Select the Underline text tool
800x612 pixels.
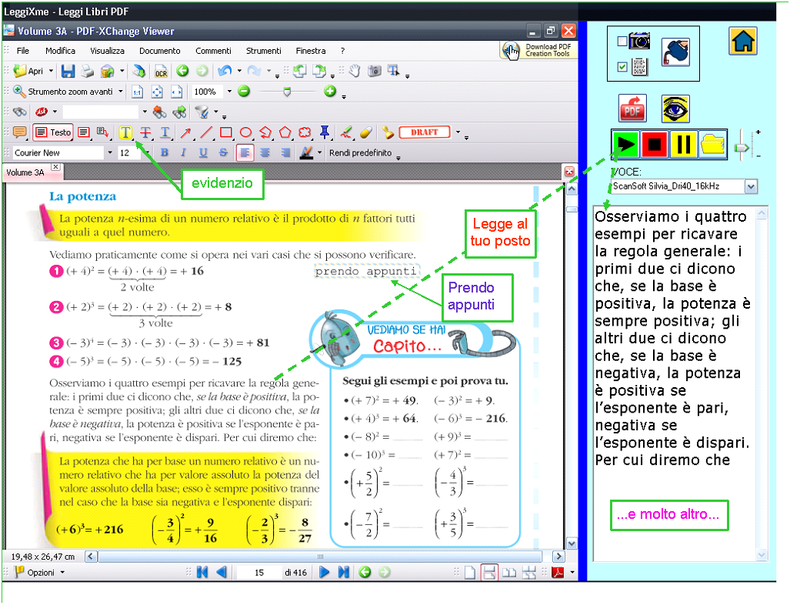click(x=165, y=133)
